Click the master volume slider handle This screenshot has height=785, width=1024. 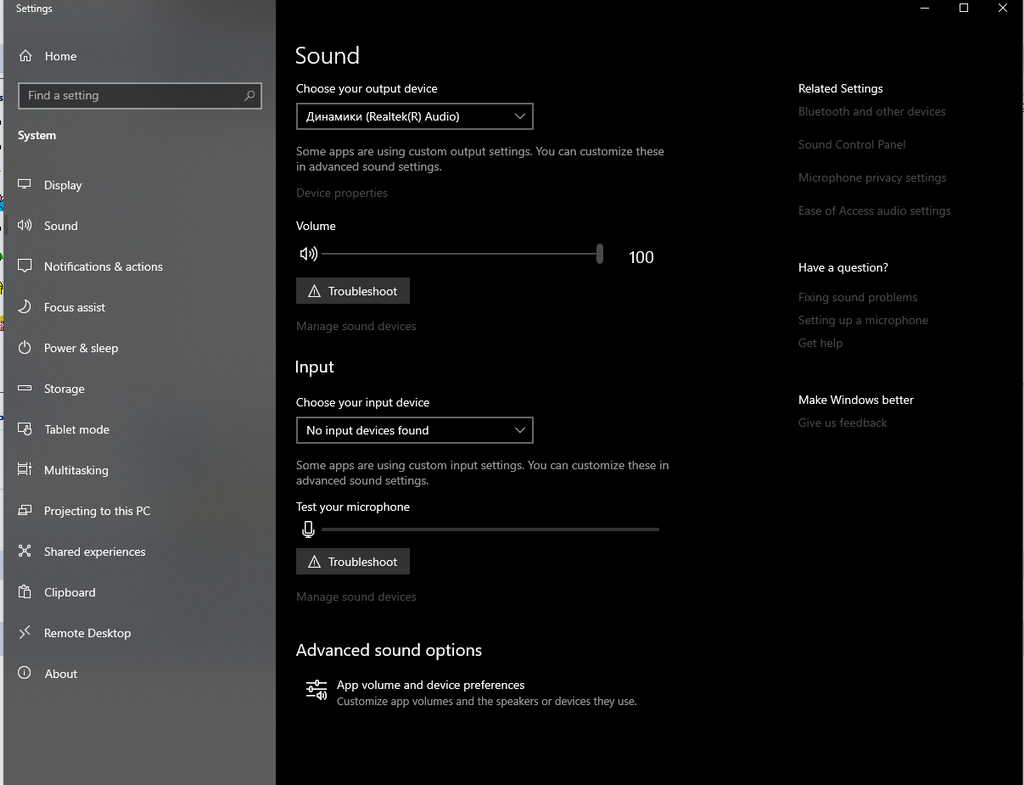600,254
